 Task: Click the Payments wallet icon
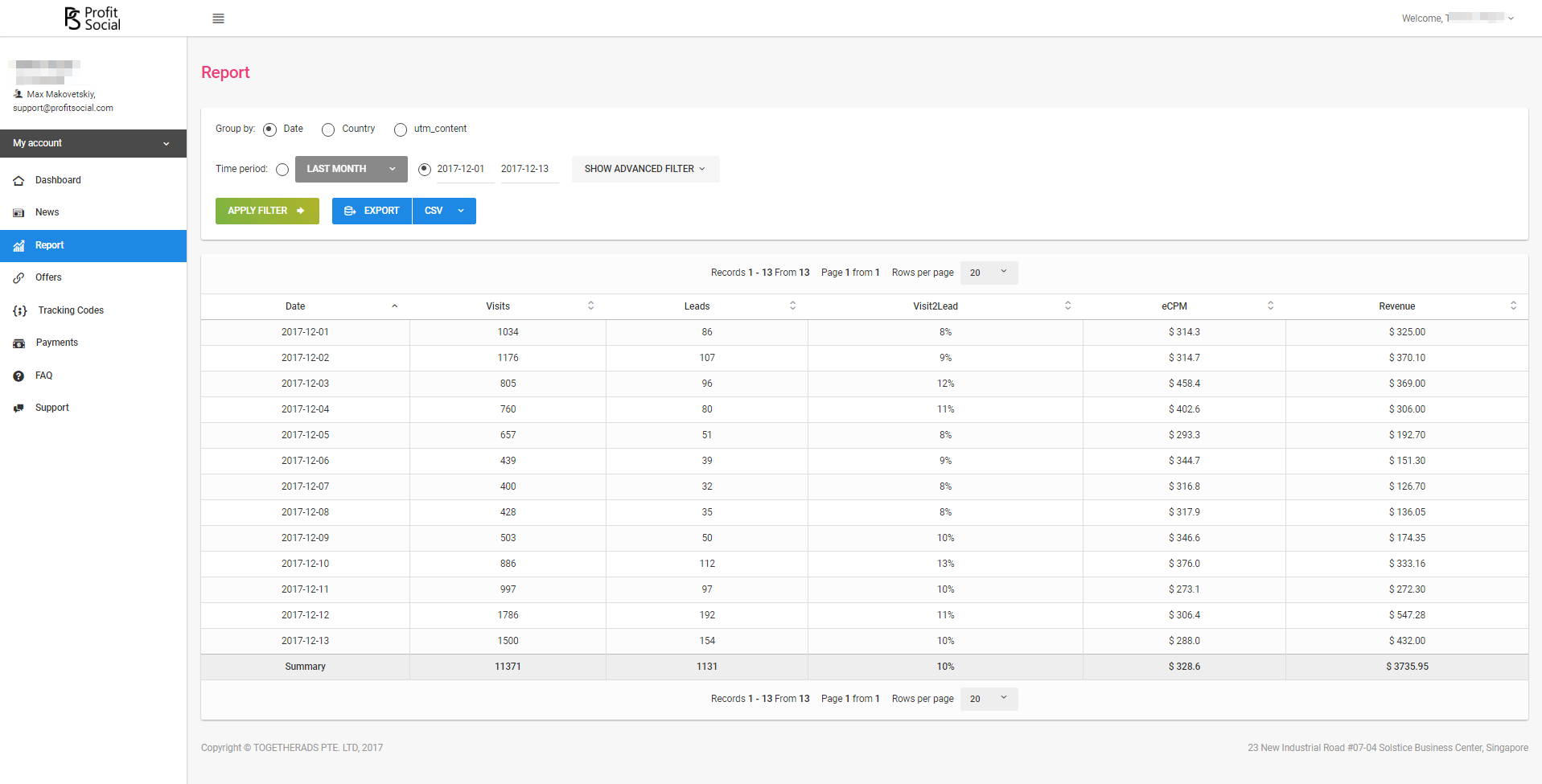pyautogui.click(x=19, y=343)
